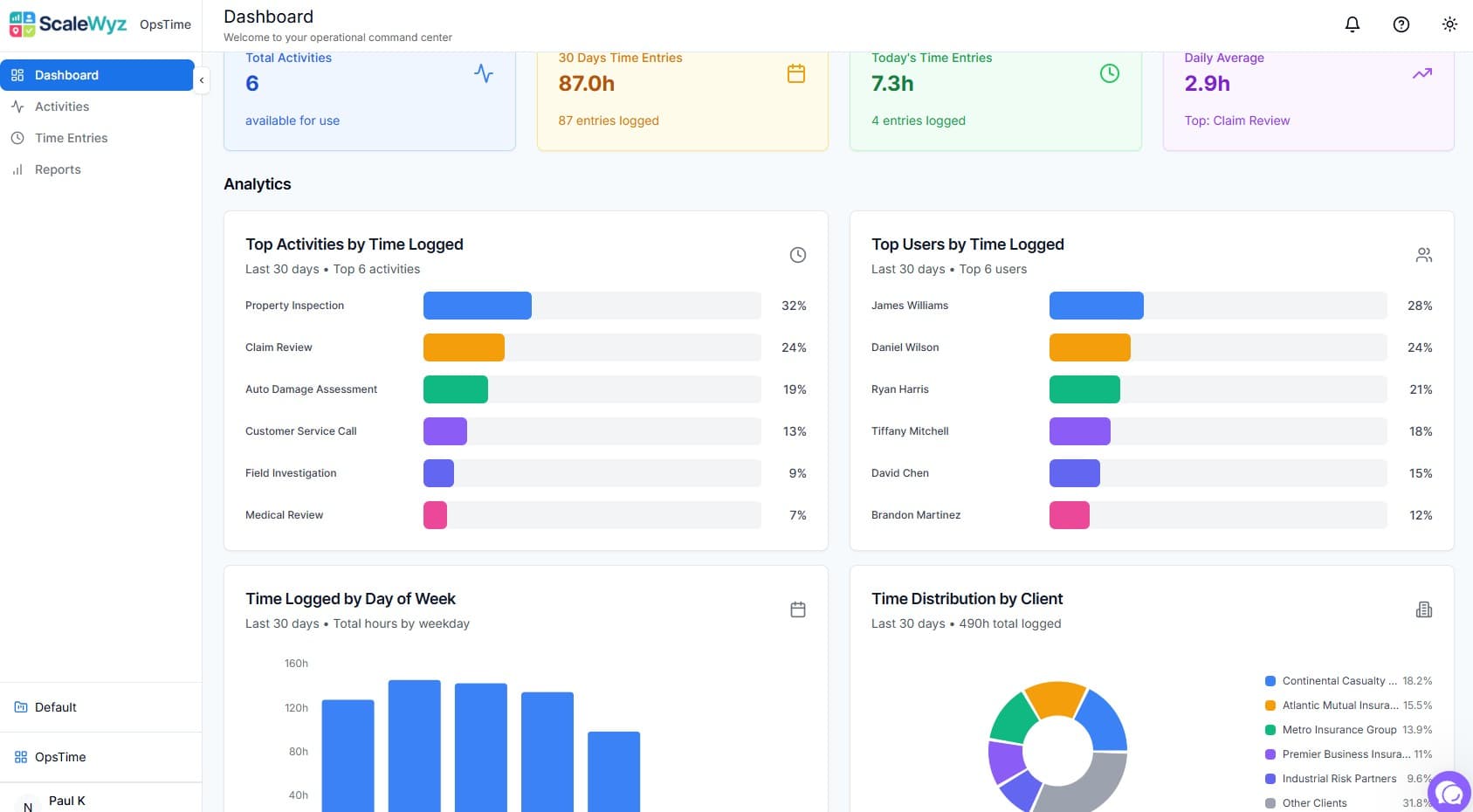The image size is (1473, 812).
Task: Open the Paul K user profile
Action: (66, 801)
